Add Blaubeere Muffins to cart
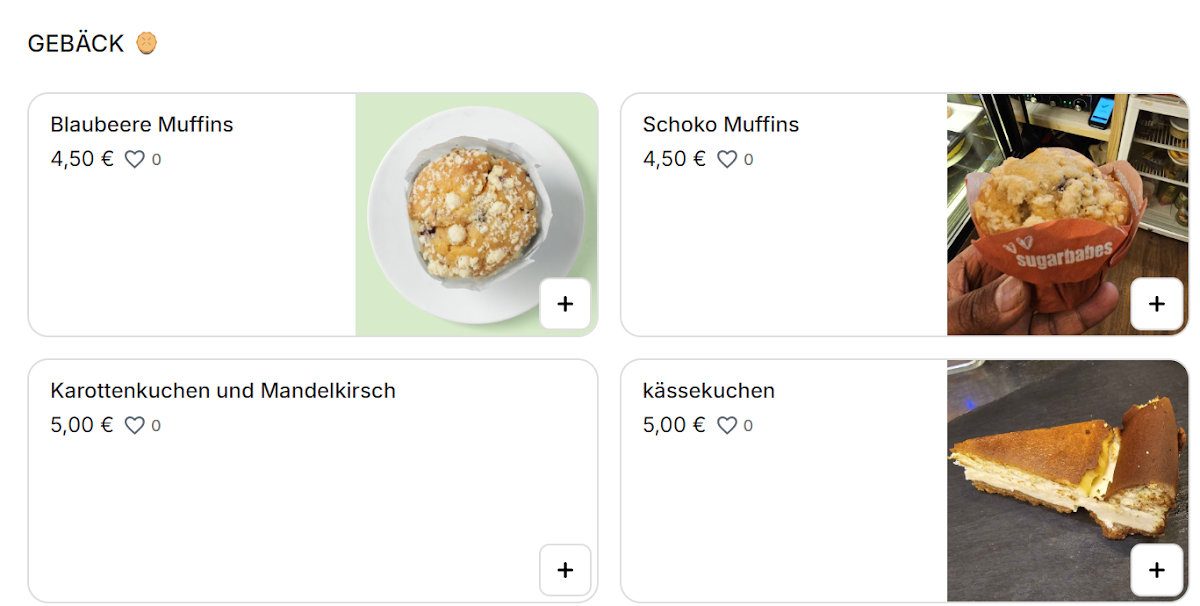The image size is (1200, 606). tap(565, 304)
